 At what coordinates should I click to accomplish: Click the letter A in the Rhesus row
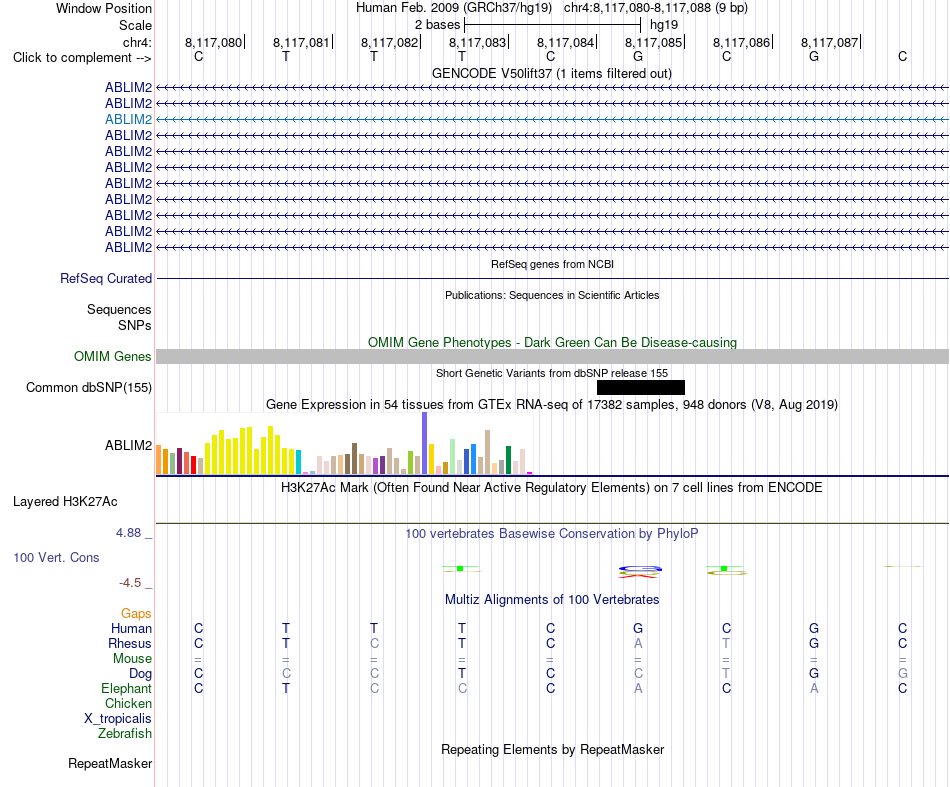(x=638, y=643)
